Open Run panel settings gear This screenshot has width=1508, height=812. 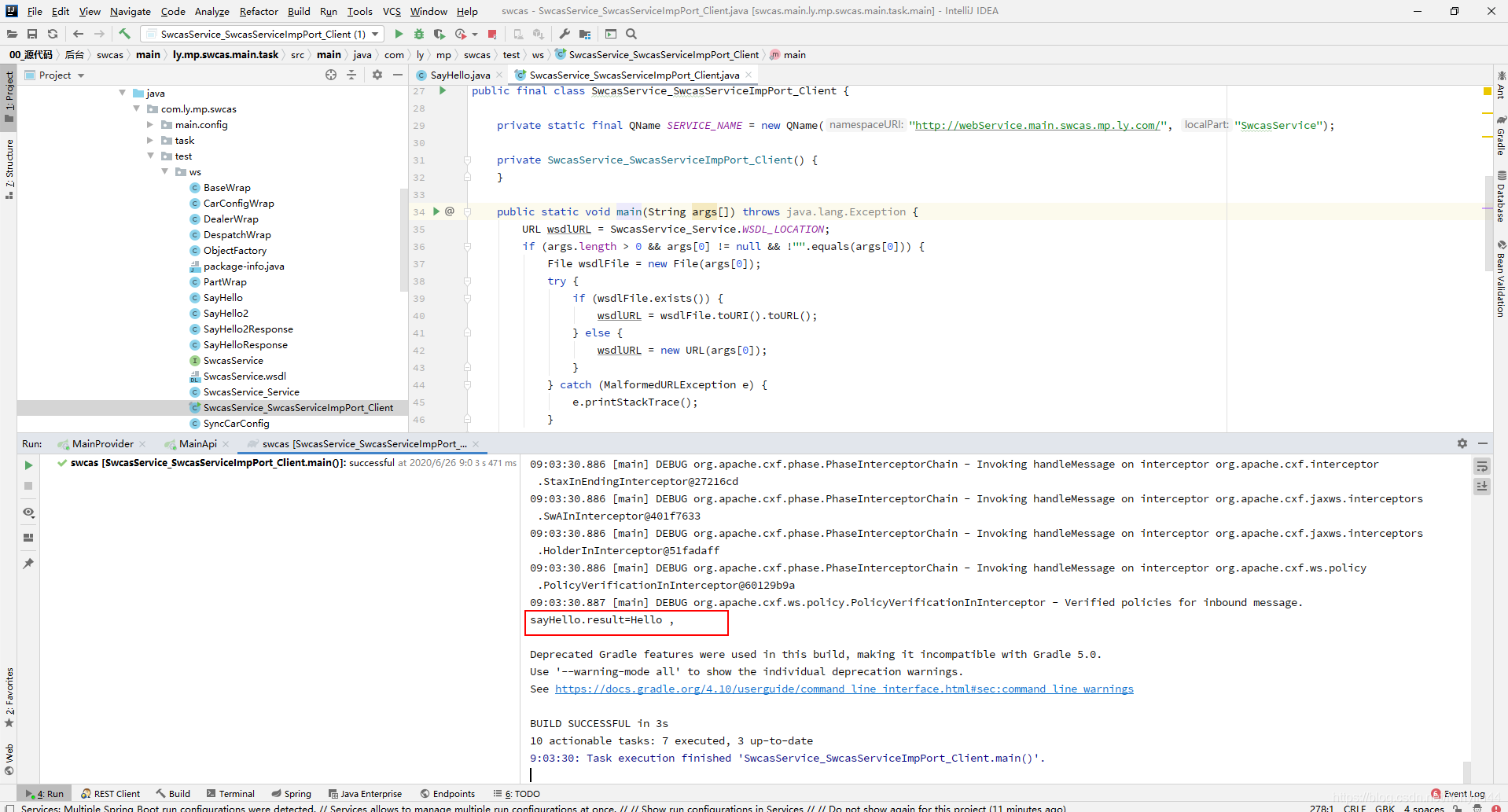coord(1462,443)
